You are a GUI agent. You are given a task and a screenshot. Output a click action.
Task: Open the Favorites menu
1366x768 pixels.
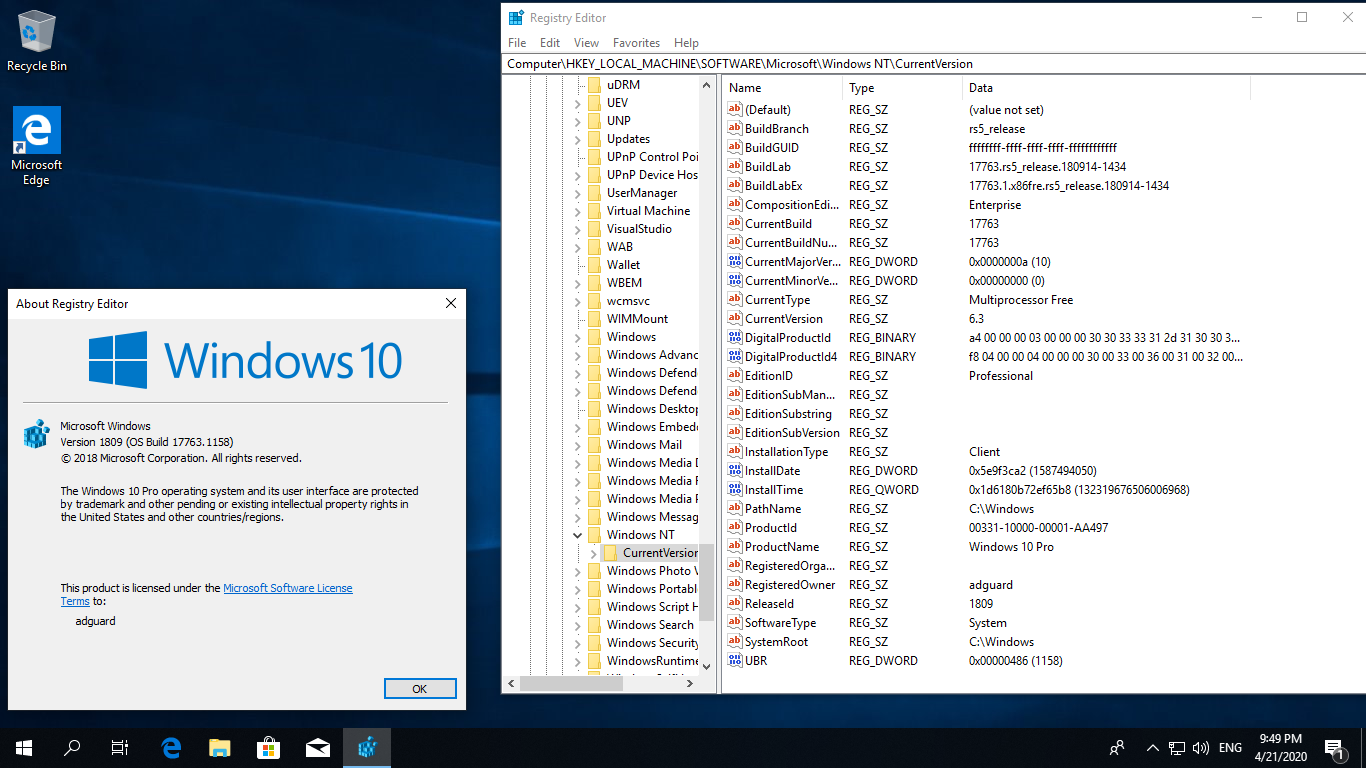click(637, 43)
